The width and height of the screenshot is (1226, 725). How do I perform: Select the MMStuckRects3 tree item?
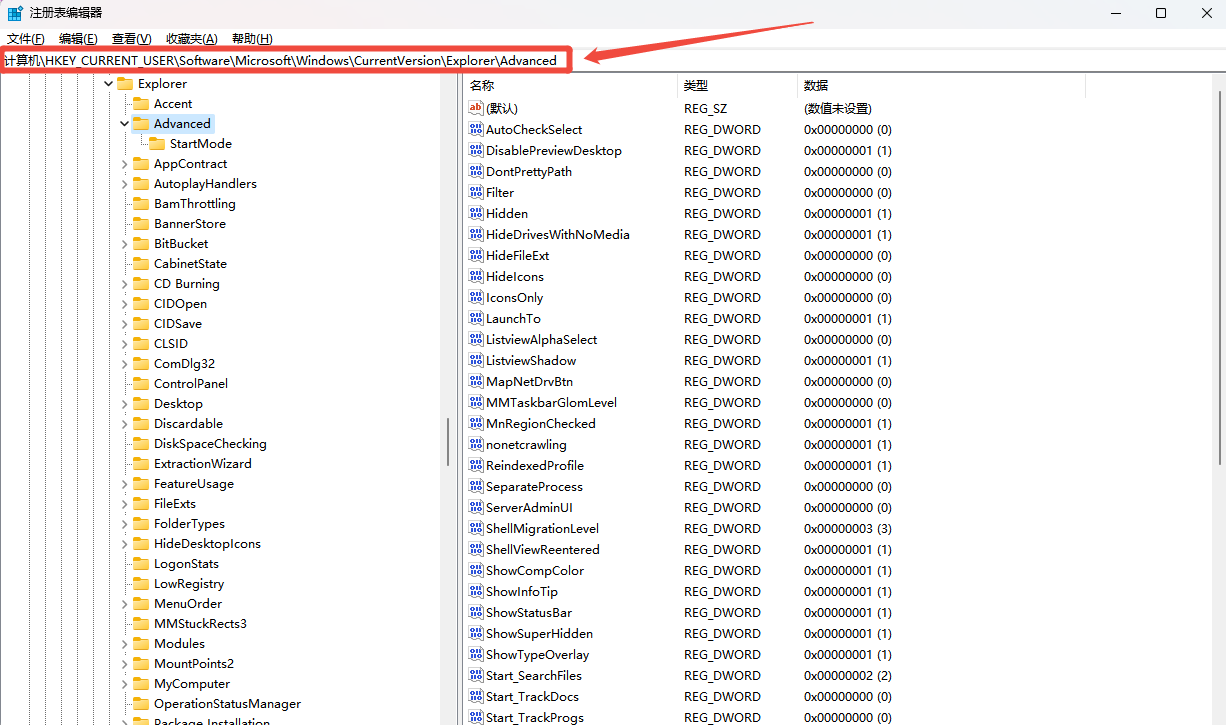point(200,623)
